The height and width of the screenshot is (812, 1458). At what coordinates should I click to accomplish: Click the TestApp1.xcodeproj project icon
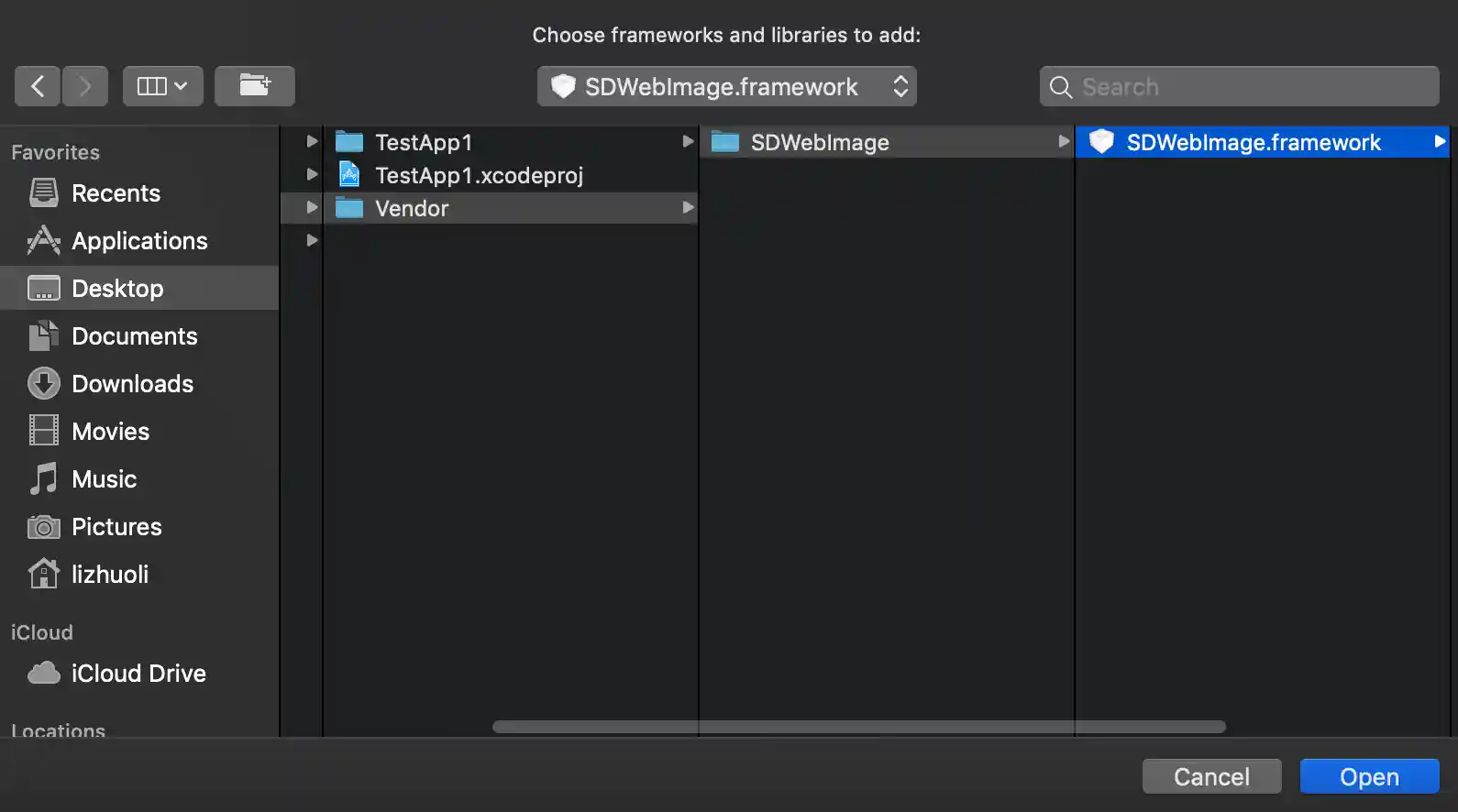(349, 174)
